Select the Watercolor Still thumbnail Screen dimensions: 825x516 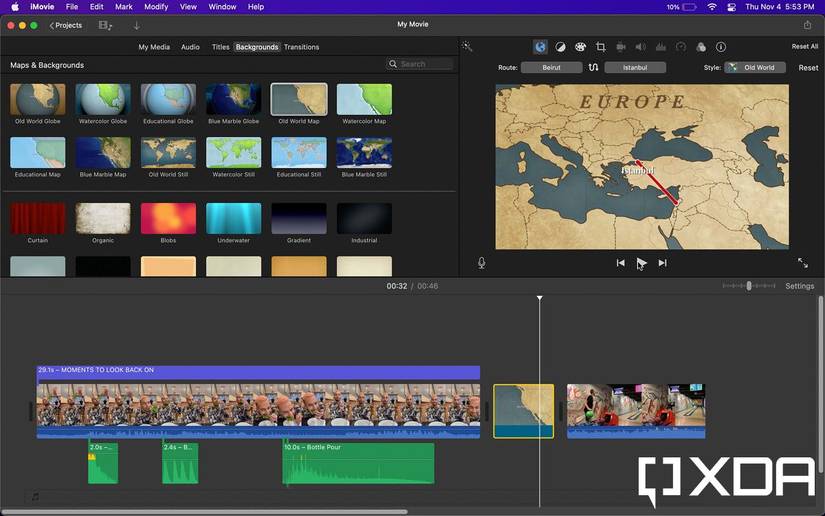point(234,153)
